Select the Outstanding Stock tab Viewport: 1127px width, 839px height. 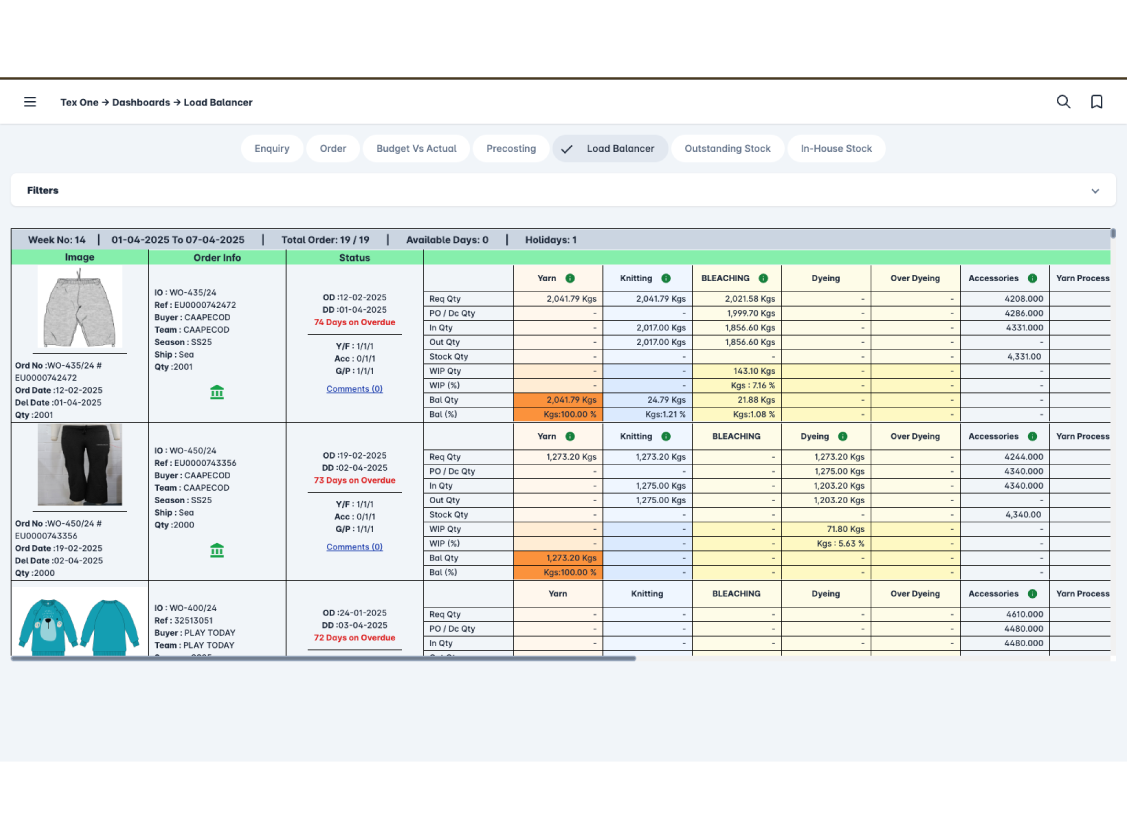[727, 149]
